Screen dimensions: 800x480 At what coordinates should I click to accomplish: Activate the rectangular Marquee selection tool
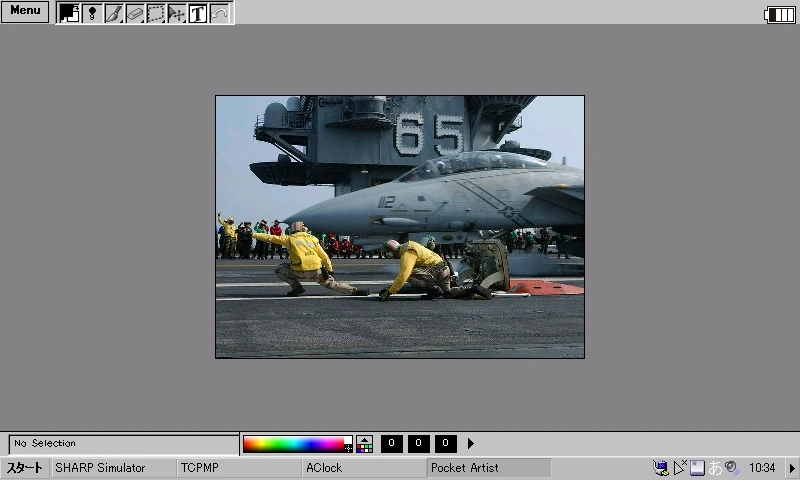pos(156,13)
